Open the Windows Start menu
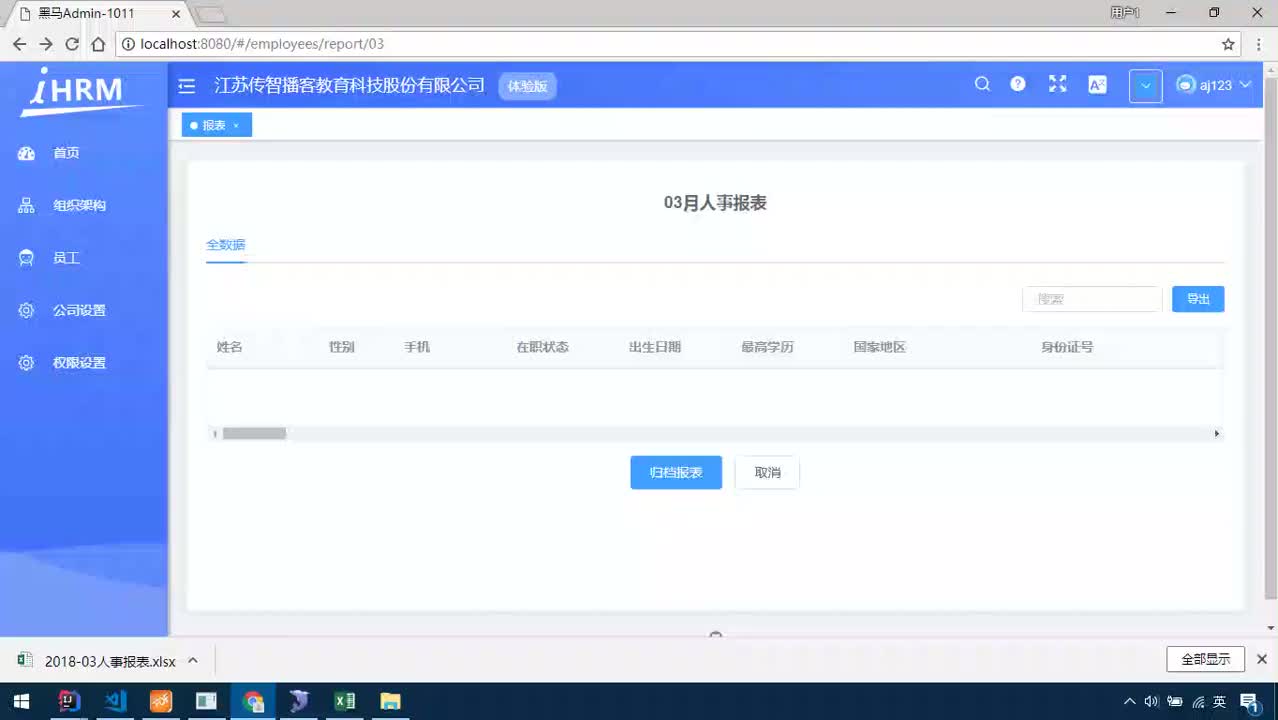Image resolution: width=1278 pixels, height=720 pixels. 21,701
